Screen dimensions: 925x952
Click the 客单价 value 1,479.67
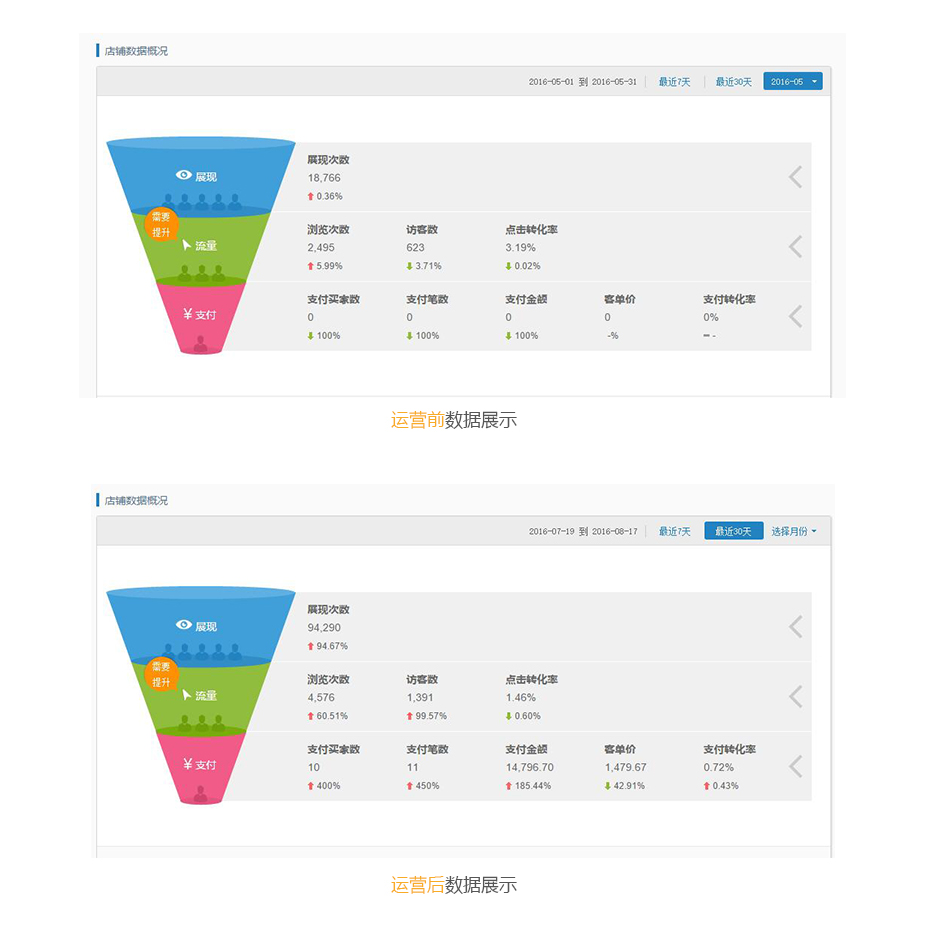(x=625, y=767)
